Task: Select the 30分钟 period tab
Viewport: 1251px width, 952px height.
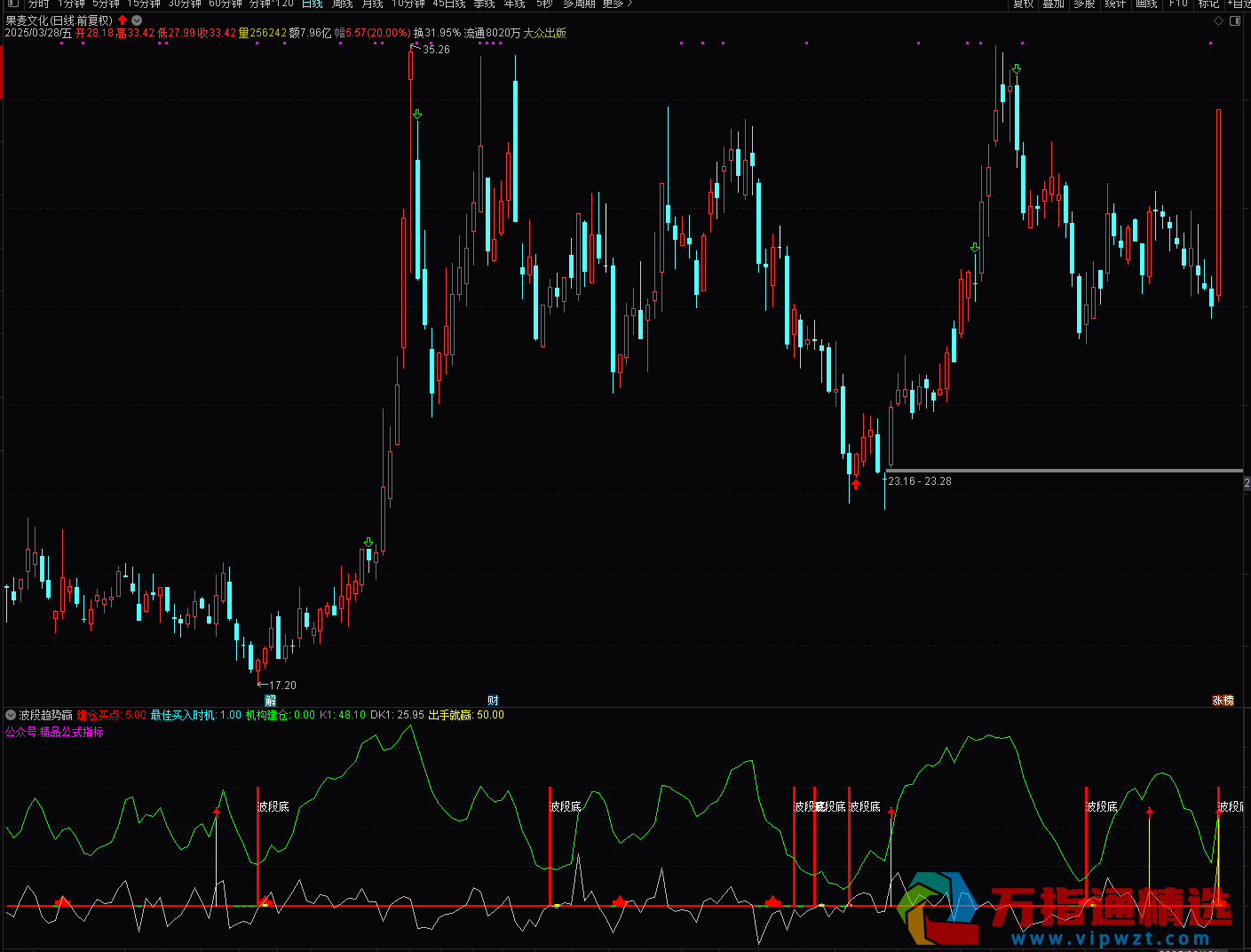Action: point(185,4)
